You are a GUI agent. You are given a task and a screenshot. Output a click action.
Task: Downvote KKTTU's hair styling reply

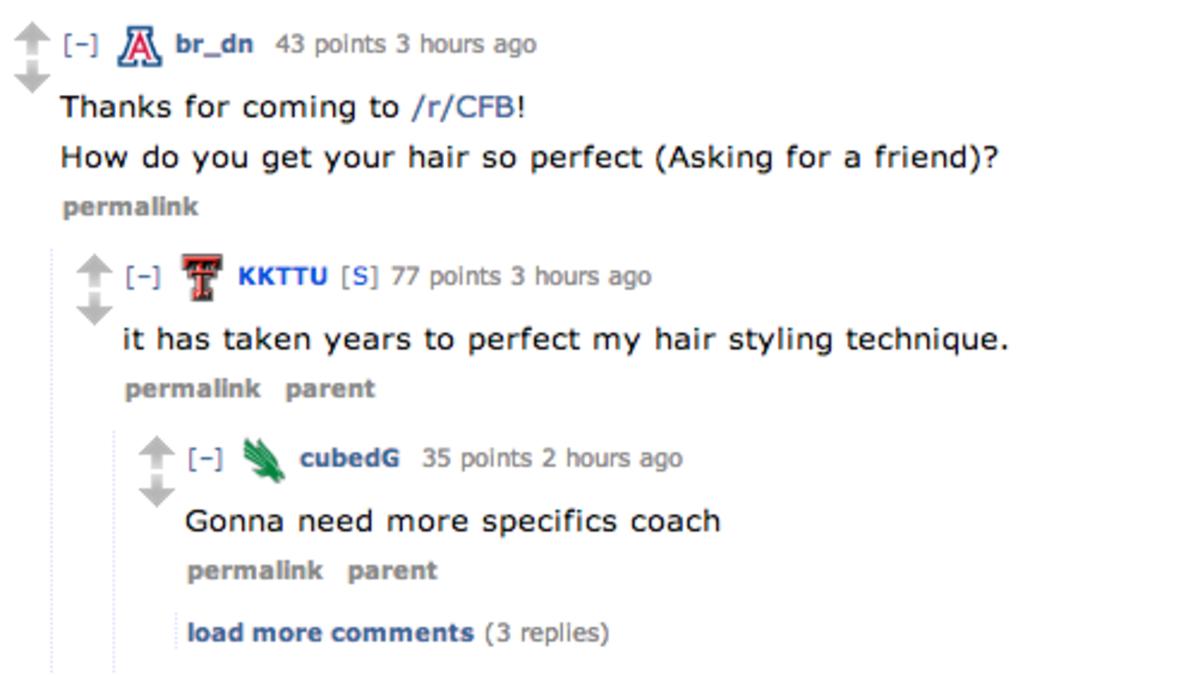click(x=95, y=309)
